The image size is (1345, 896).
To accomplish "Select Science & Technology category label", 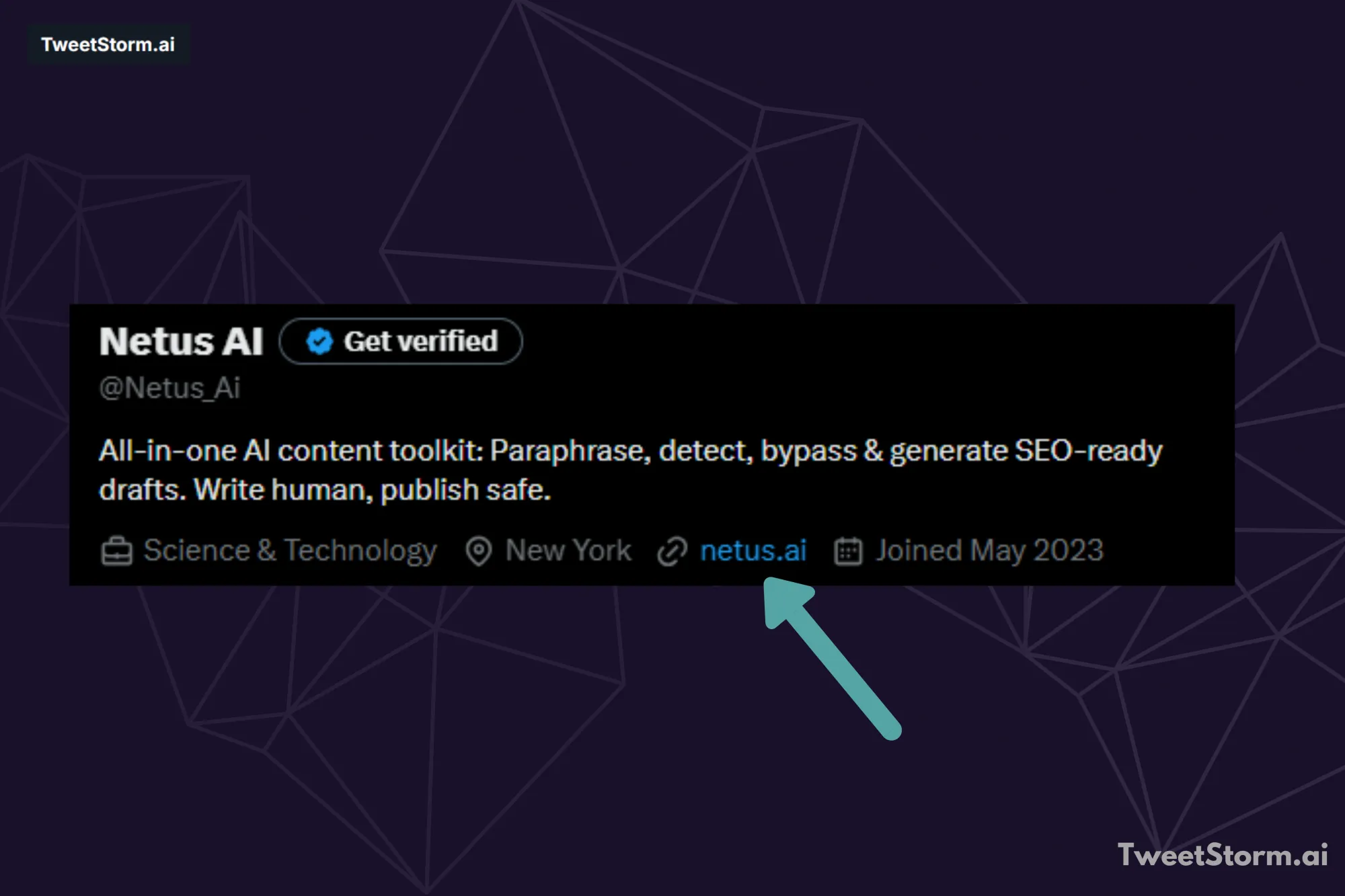I will 290,551.
